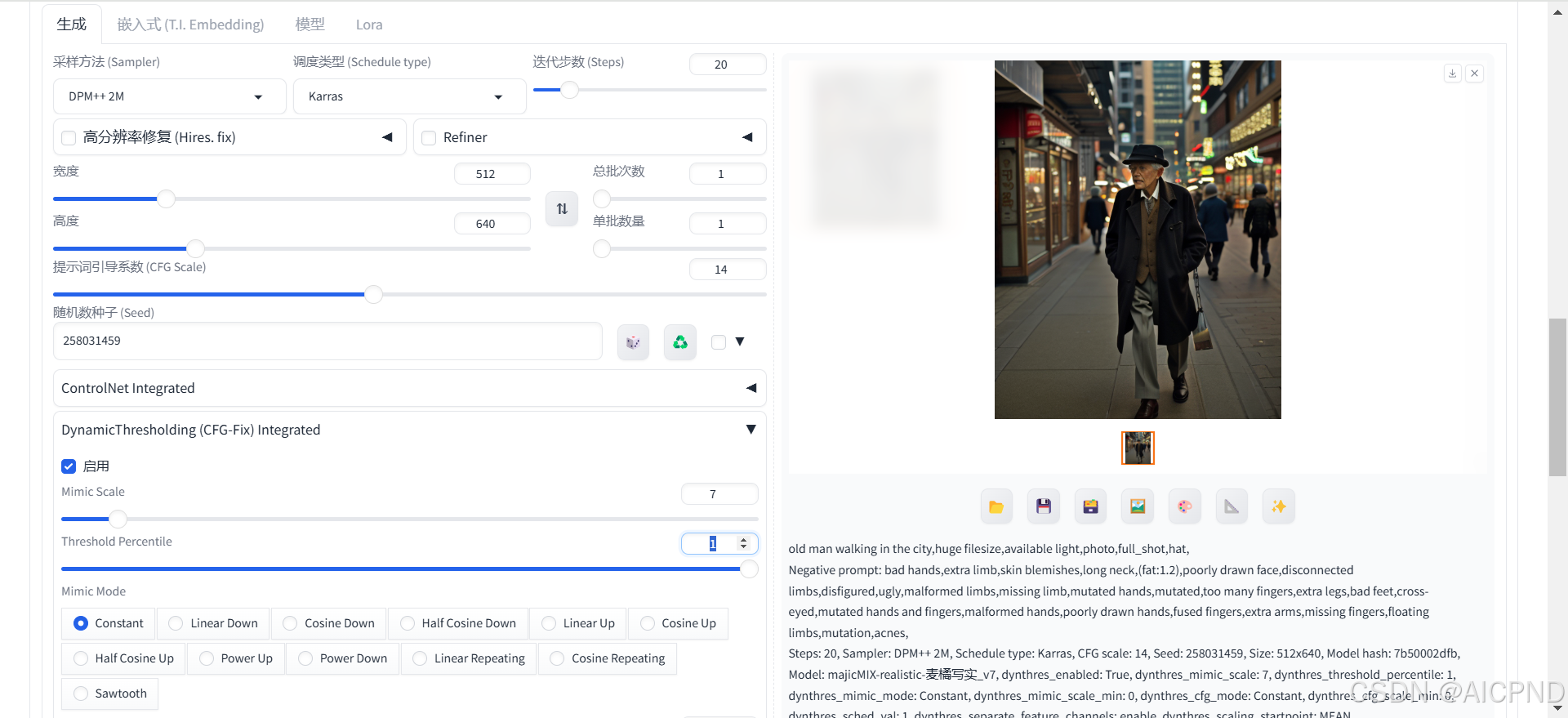The image size is (1568, 718).
Task: Select Power Up mimic mode
Action: click(236, 658)
